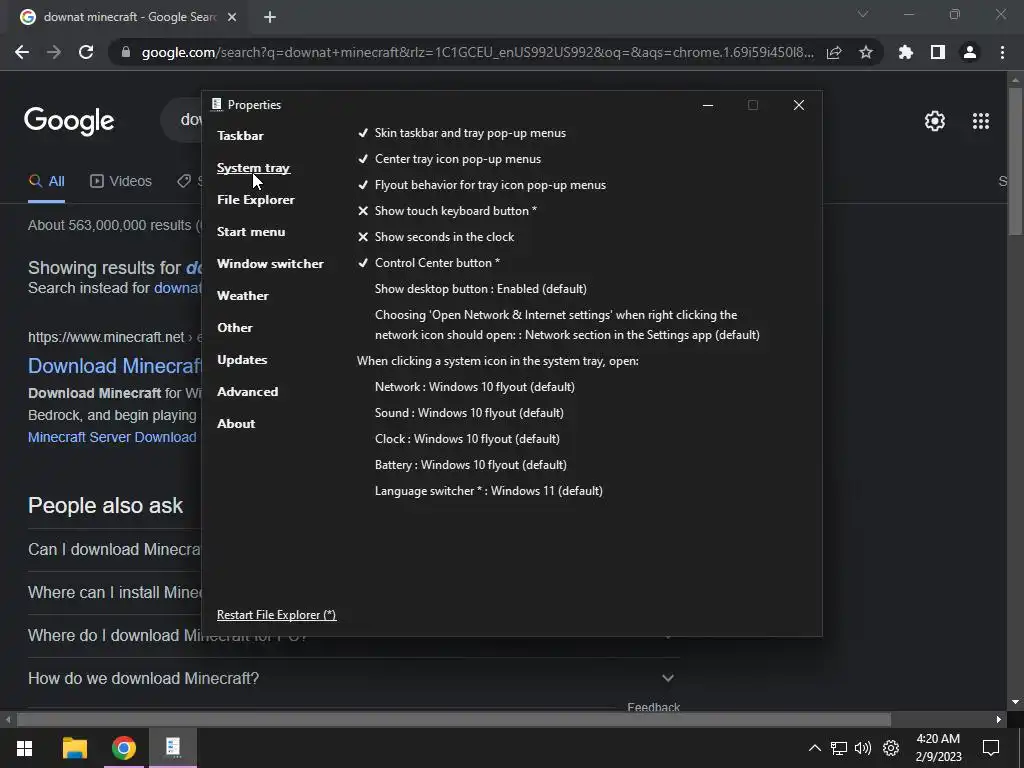Switch to Chrome from the taskbar
Image resolution: width=1024 pixels, height=768 pixels.
click(x=123, y=748)
